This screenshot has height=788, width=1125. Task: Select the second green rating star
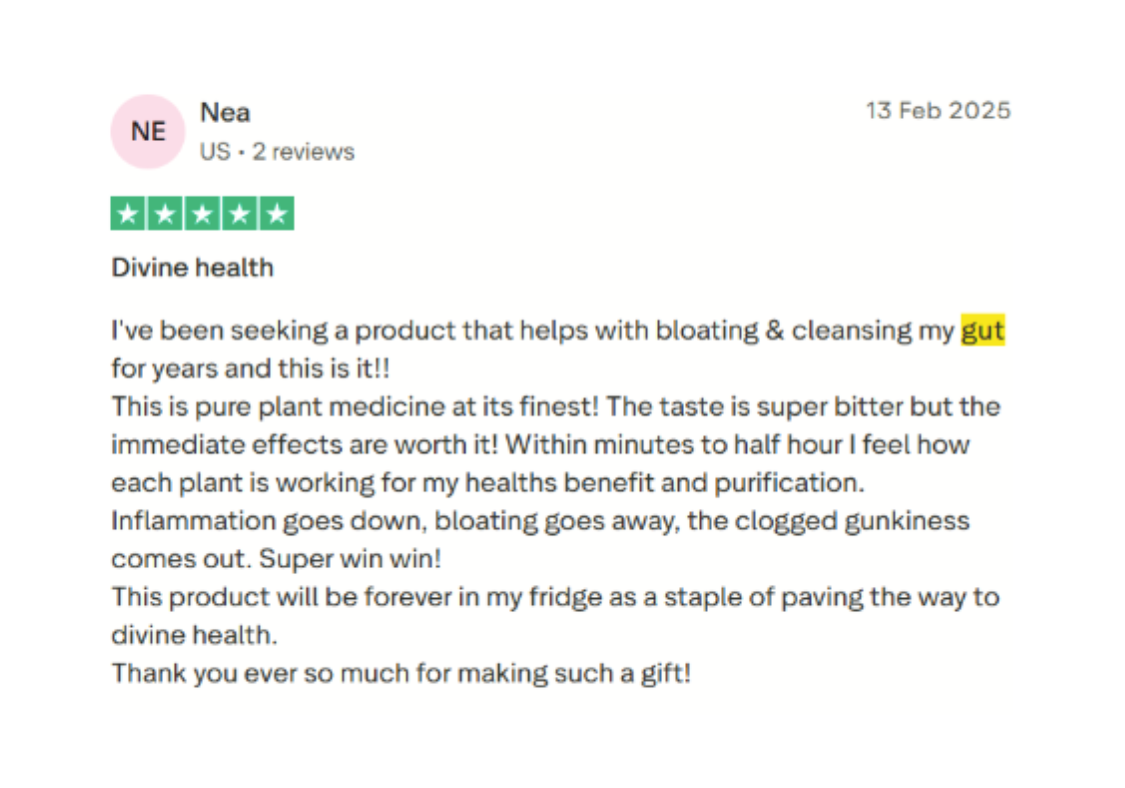(x=164, y=213)
